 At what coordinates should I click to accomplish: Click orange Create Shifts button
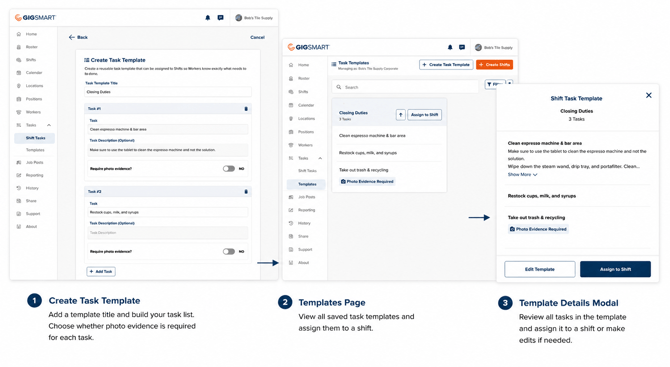point(494,65)
